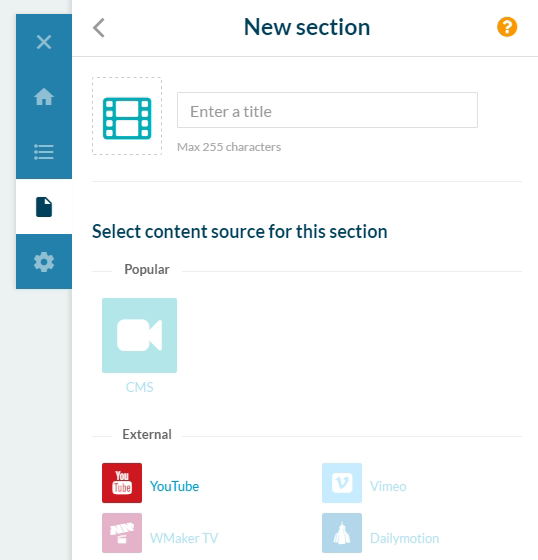Select the WMaker TV text link
This screenshot has width=538, height=560.
click(x=184, y=538)
